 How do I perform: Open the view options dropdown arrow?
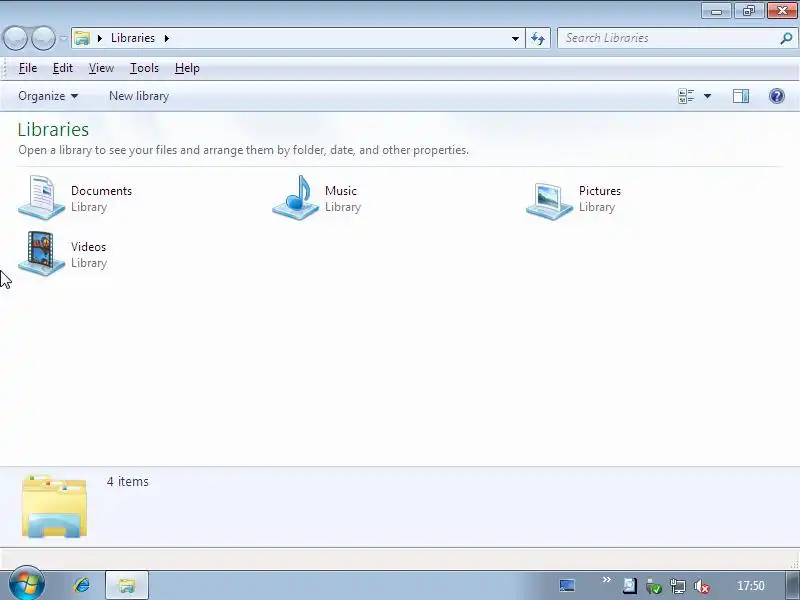pyautogui.click(x=707, y=96)
